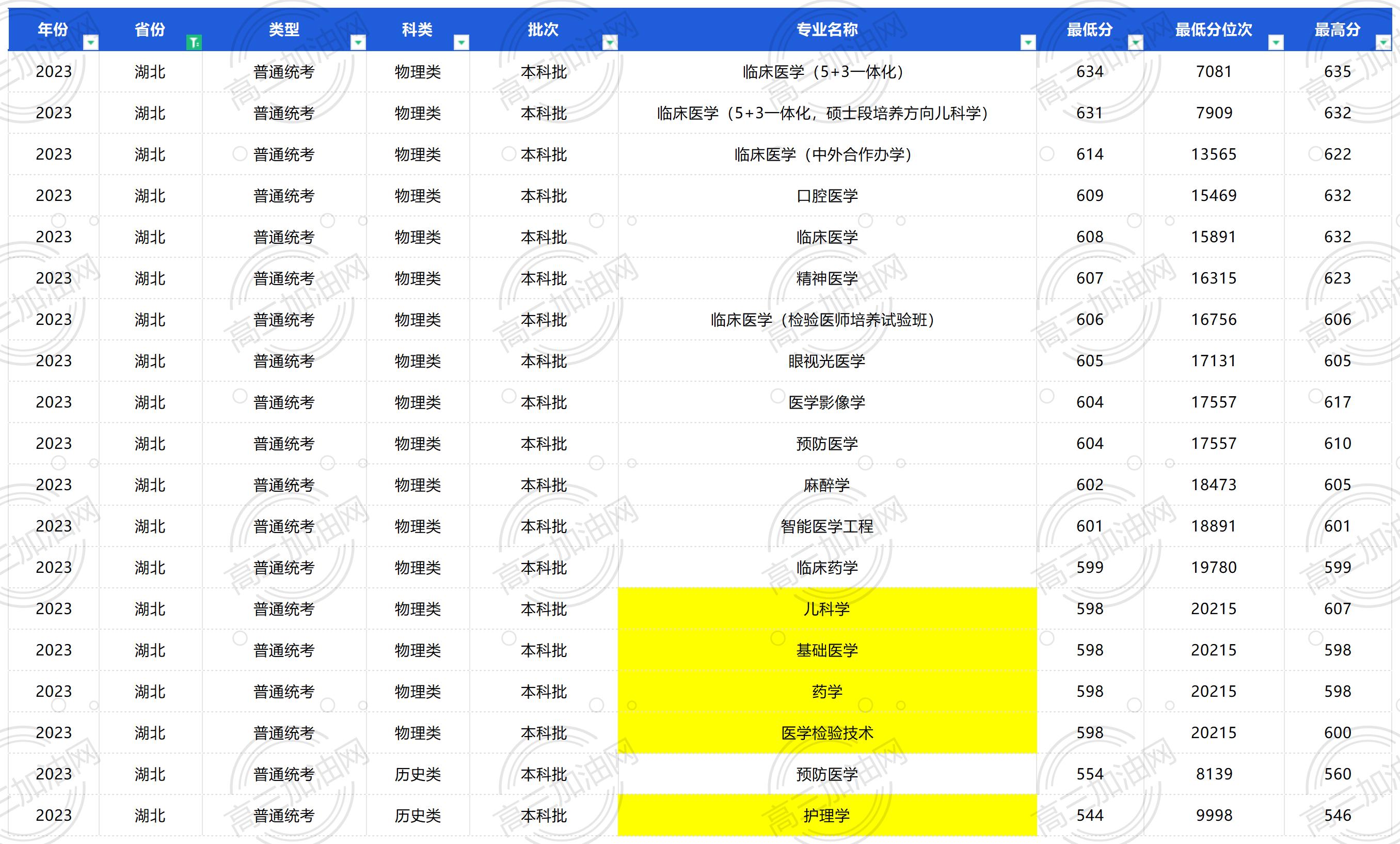Screen dimensions: 1400x844
Task: Select the lowest score 554 cell
Action: click(1090, 774)
